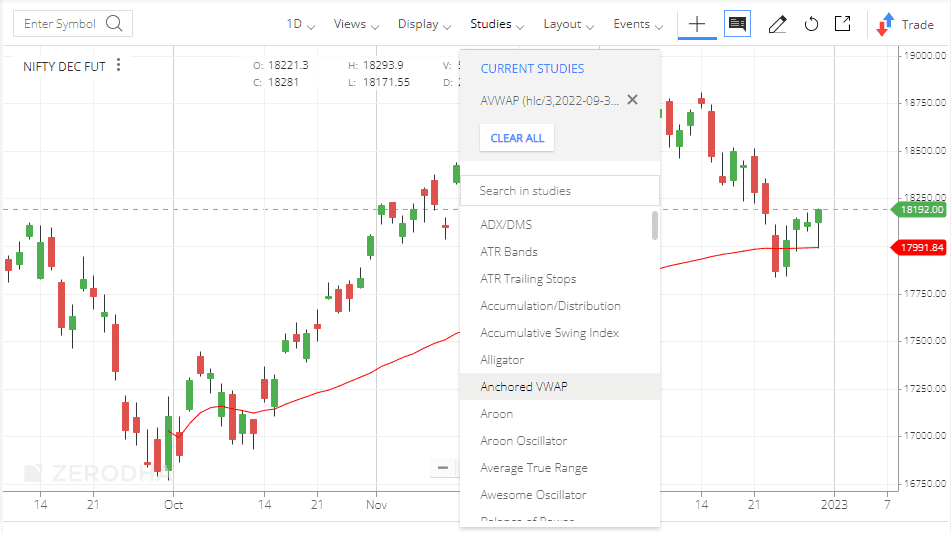Screen dimensions: 951x534
Task: Open the Display dropdown
Action: tap(424, 24)
